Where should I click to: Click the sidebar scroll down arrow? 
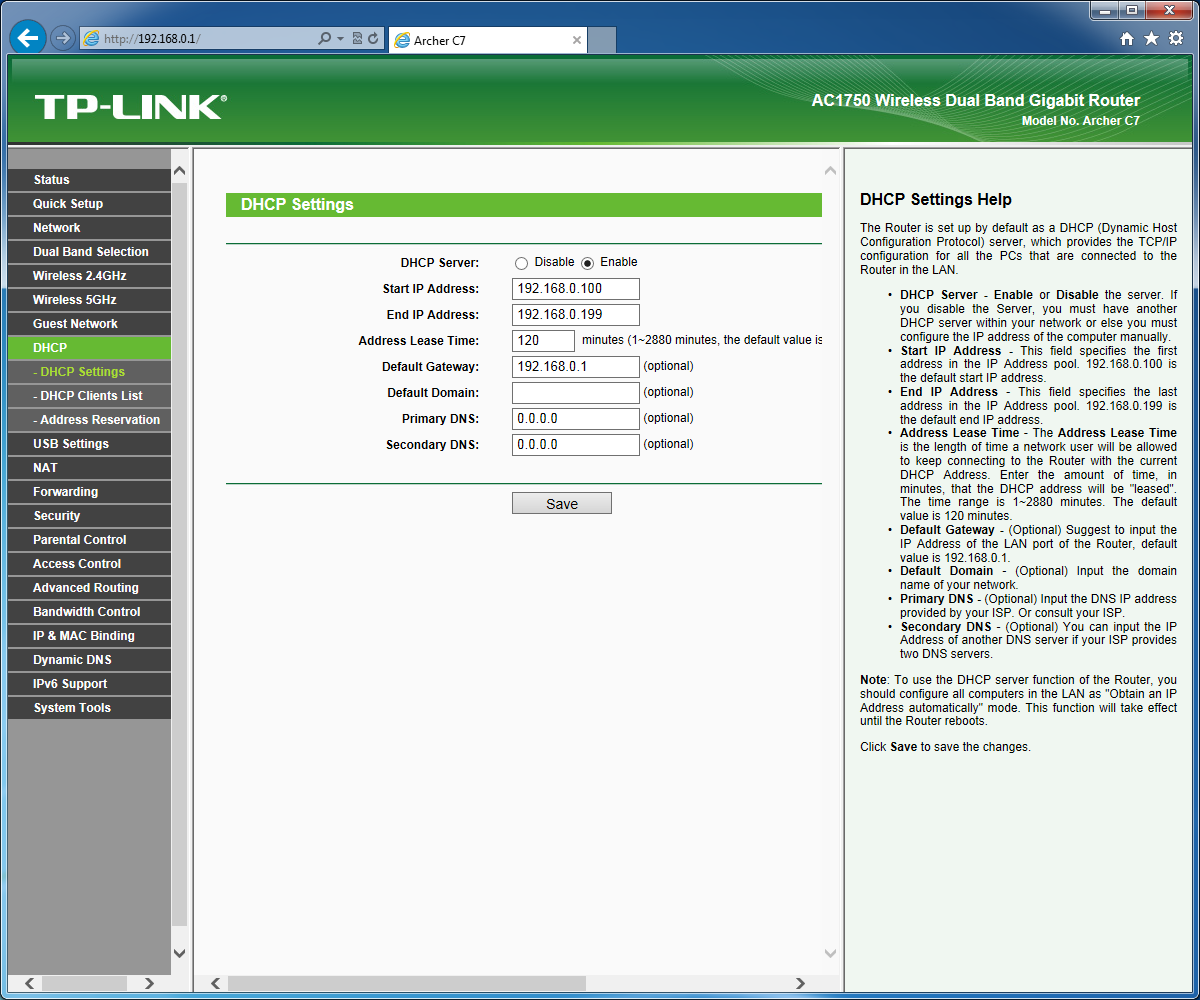pyautogui.click(x=180, y=954)
